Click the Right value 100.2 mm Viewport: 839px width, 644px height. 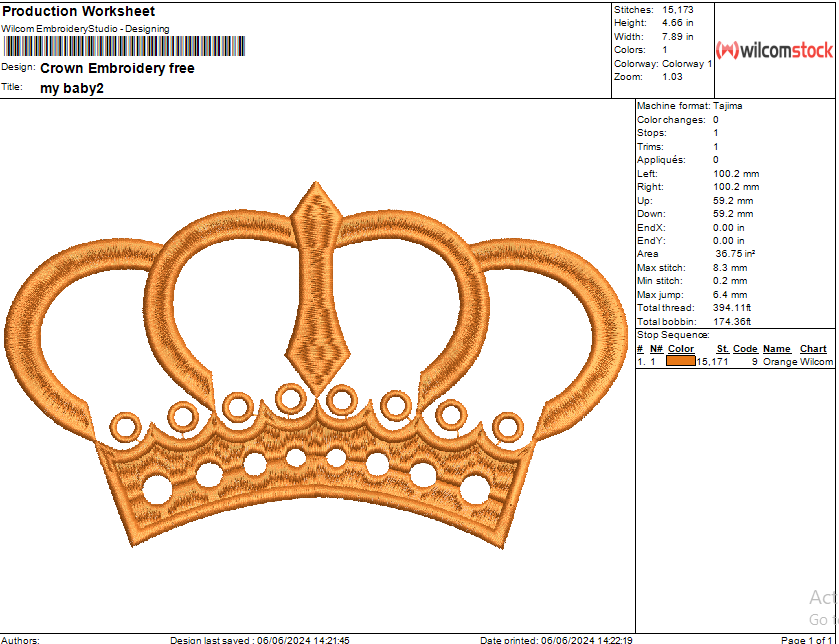[736, 187]
